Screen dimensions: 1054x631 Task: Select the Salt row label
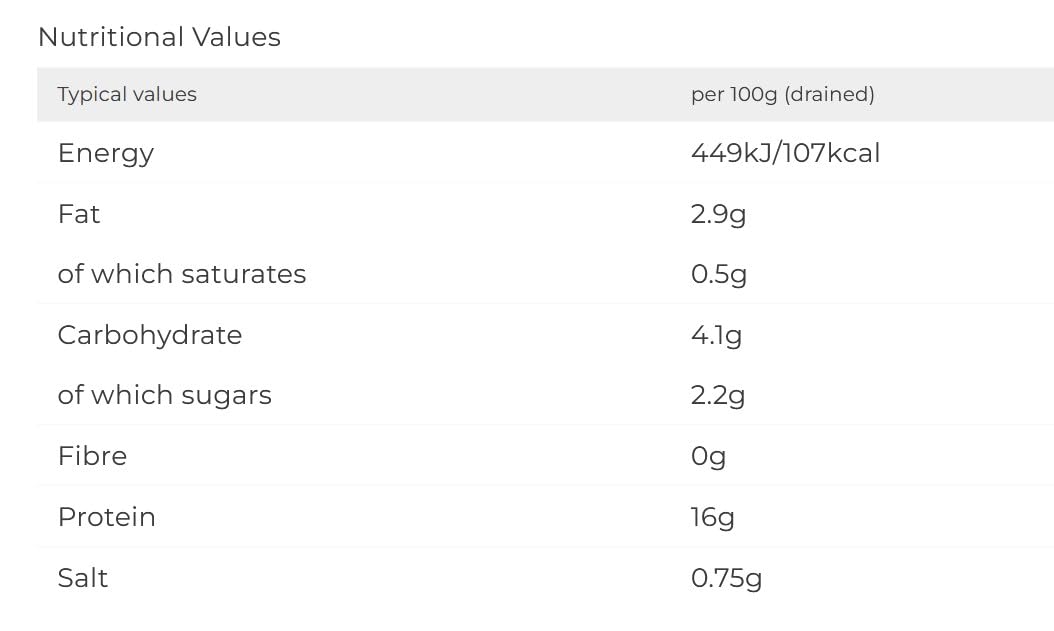pos(83,578)
